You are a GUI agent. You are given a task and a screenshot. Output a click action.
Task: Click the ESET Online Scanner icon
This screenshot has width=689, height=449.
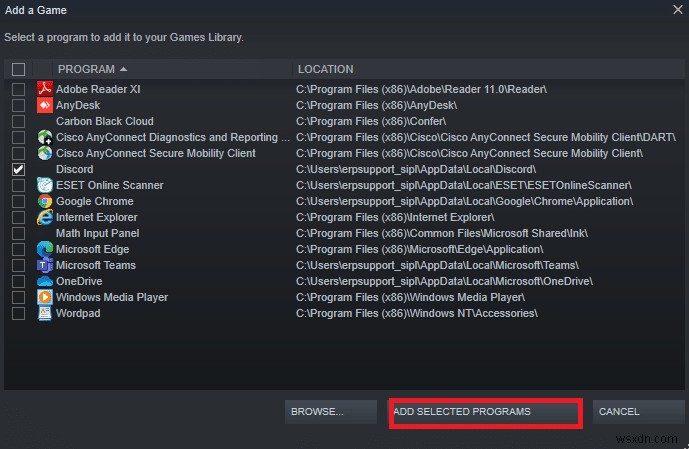pyautogui.click(x=45, y=185)
